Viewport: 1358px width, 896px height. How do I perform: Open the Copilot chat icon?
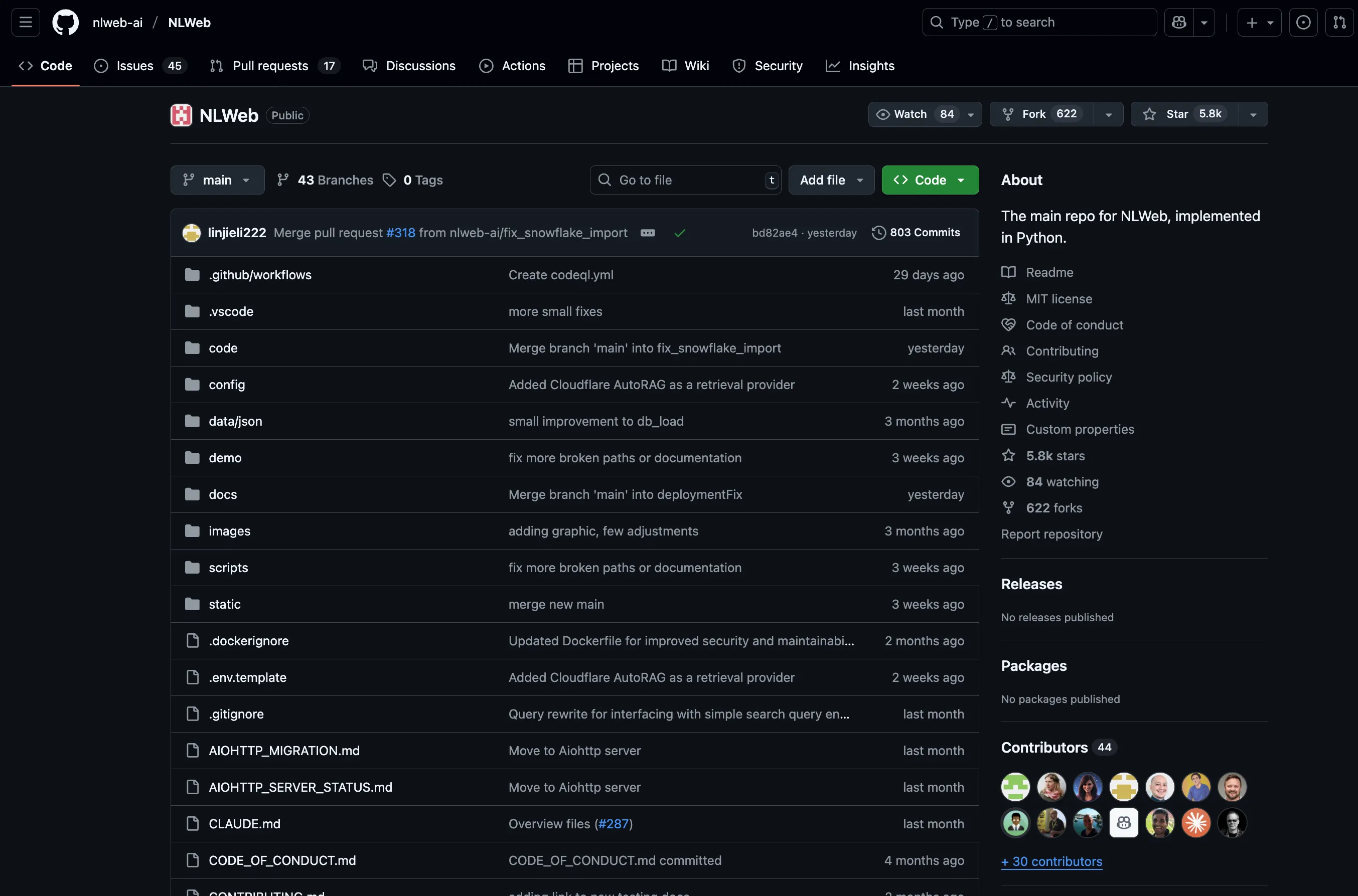pos(1178,22)
